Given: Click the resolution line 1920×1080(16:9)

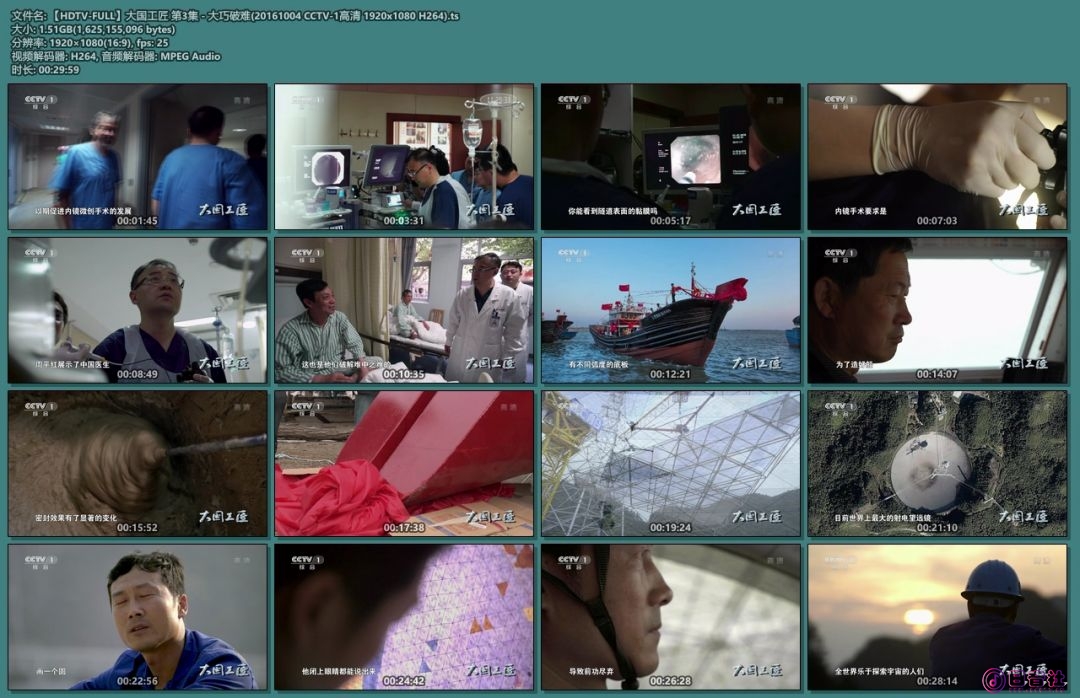Looking at the screenshot, I should pos(90,43).
